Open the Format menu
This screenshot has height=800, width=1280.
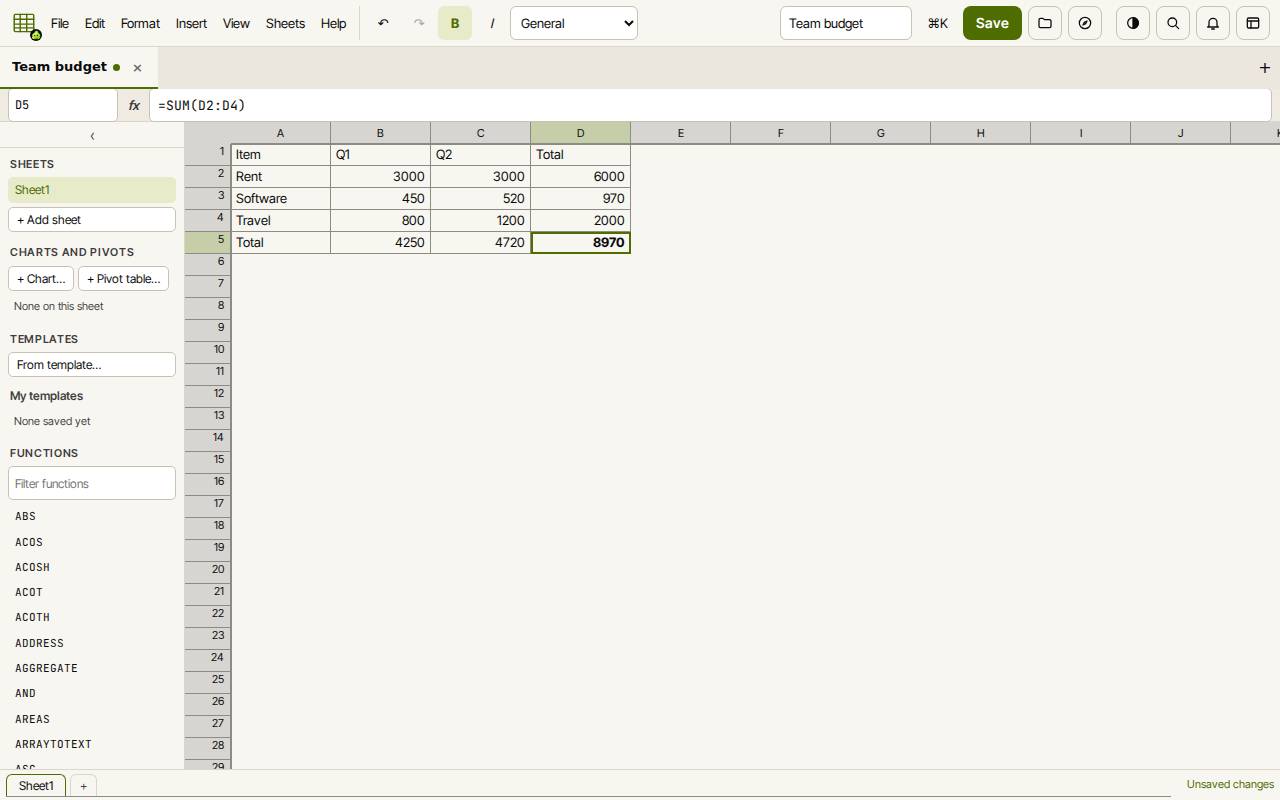(x=140, y=23)
